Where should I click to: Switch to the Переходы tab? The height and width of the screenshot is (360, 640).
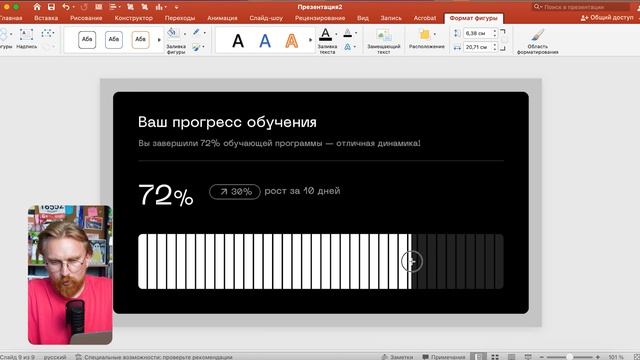(x=180, y=18)
